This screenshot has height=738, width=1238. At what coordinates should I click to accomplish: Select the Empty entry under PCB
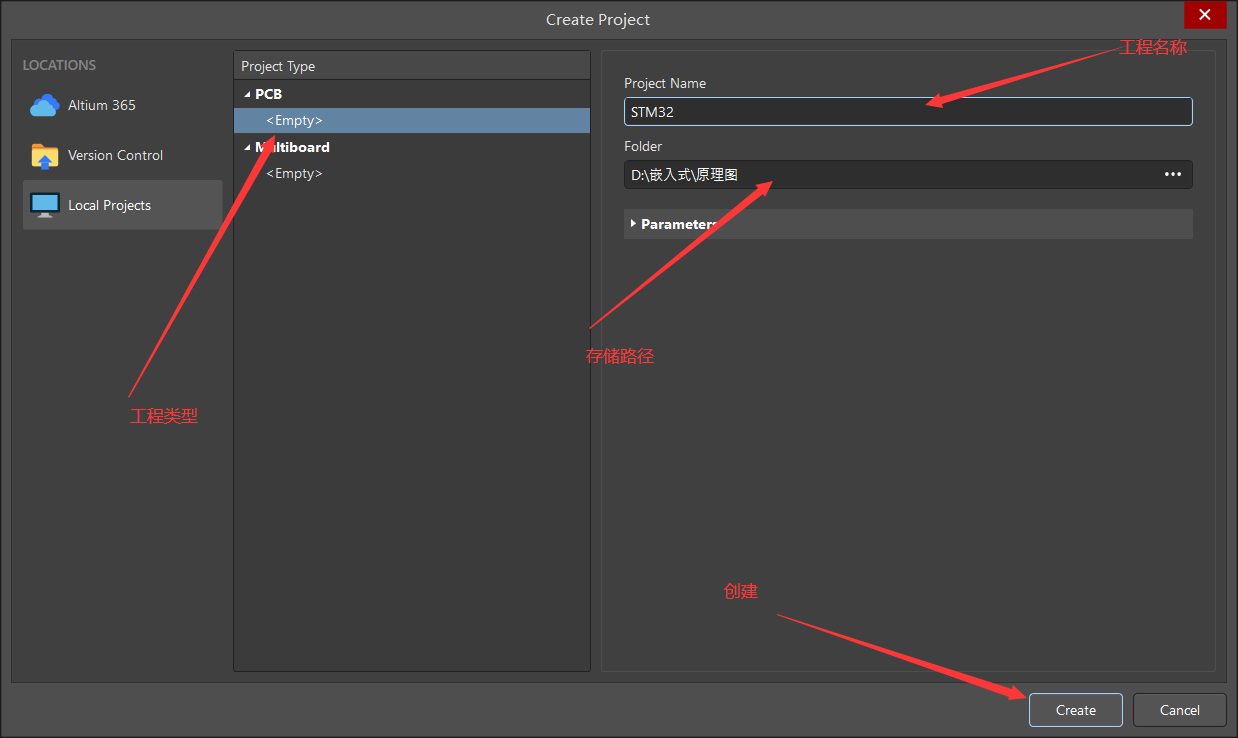pos(412,120)
